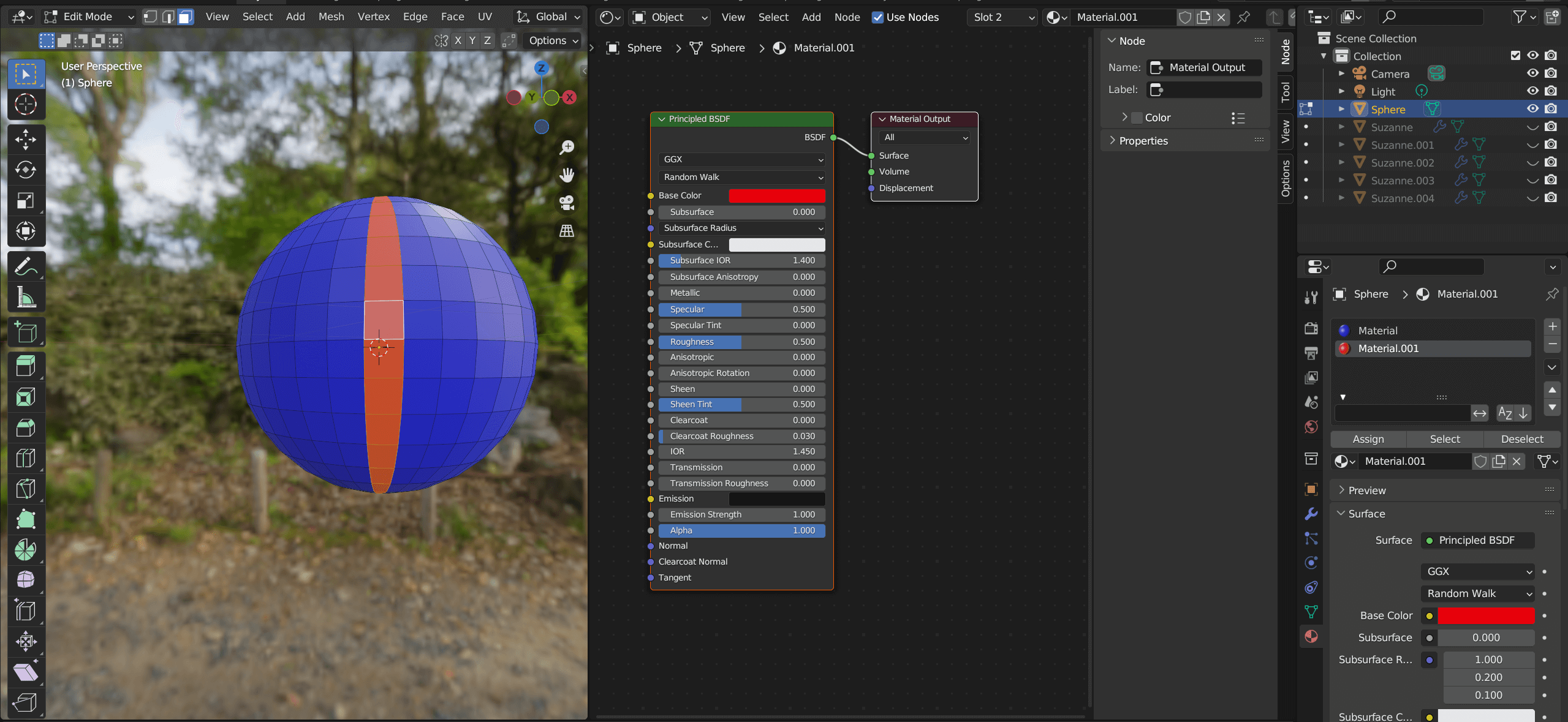The height and width of the screenshot is (722, 1568).
Task: Toggle X mirror axis button
Action: click(x=458, y=40)
